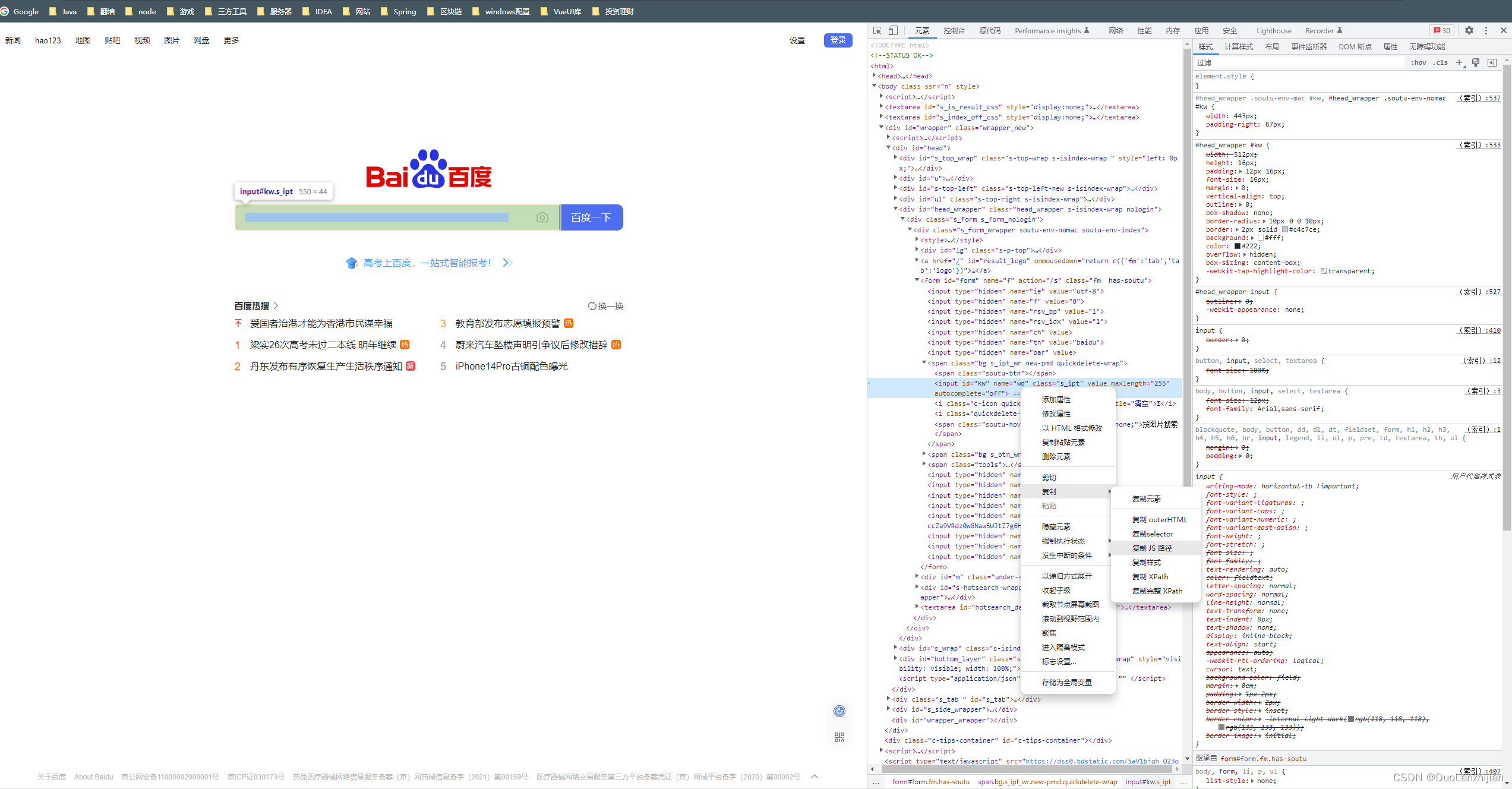Open the VueUI库 bookmark folder

pyautogui.click(x=561, y=11)
